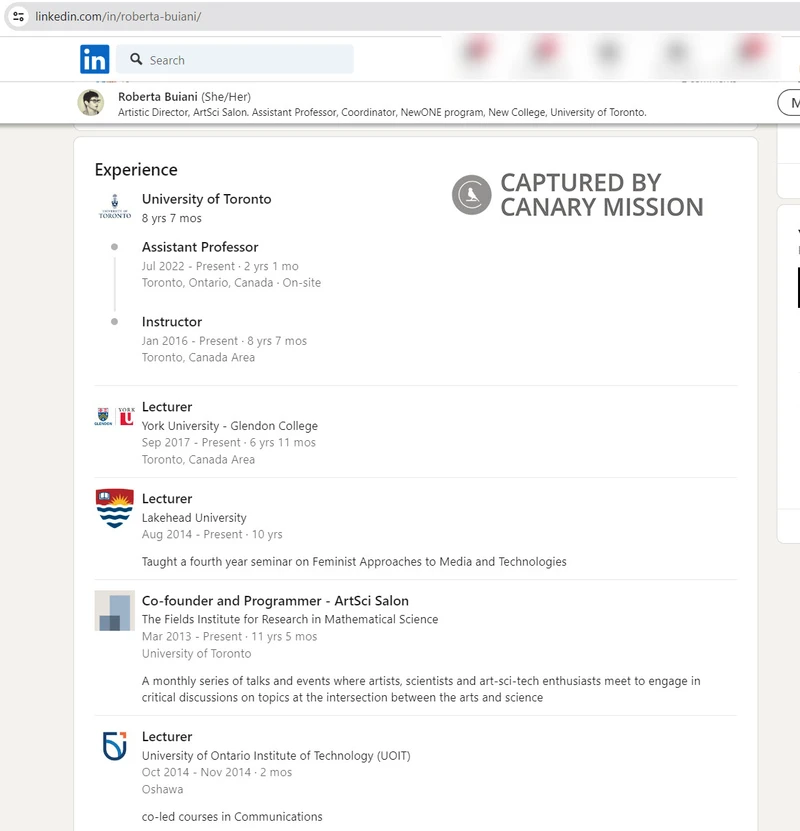
Task: Click the site information icon in the address bar
Action: [x=19, y=16]
